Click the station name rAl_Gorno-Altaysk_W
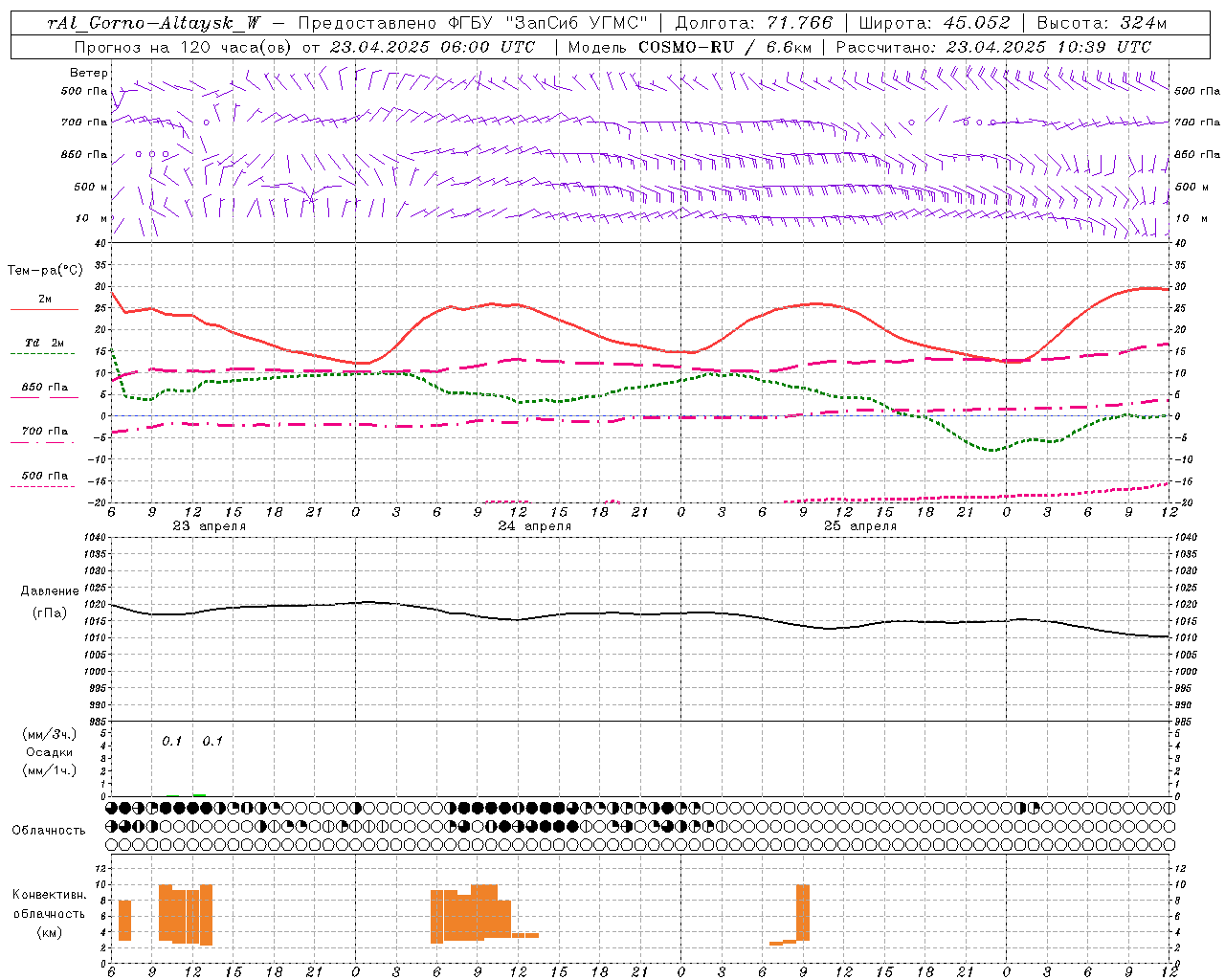The image size is (1225, 980). click(153, 24)
